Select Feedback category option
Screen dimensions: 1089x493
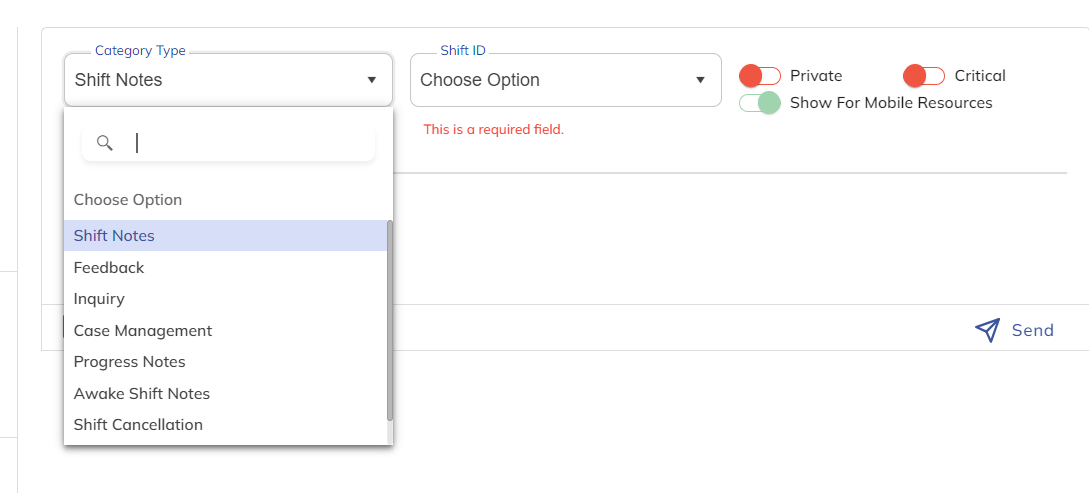109,268
